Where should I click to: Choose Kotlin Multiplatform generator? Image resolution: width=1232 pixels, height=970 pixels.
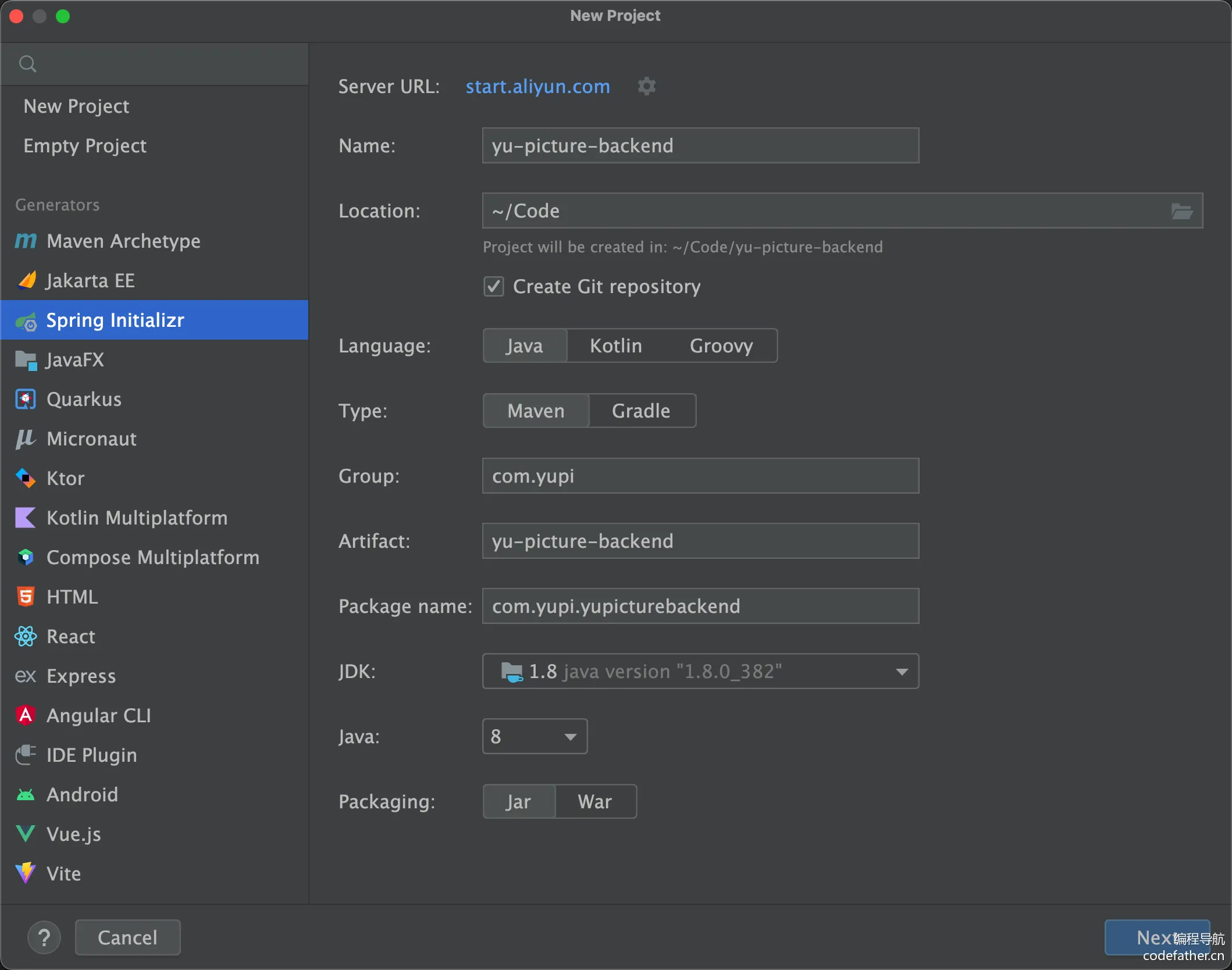pyautogui.click(x=155, y=518)
